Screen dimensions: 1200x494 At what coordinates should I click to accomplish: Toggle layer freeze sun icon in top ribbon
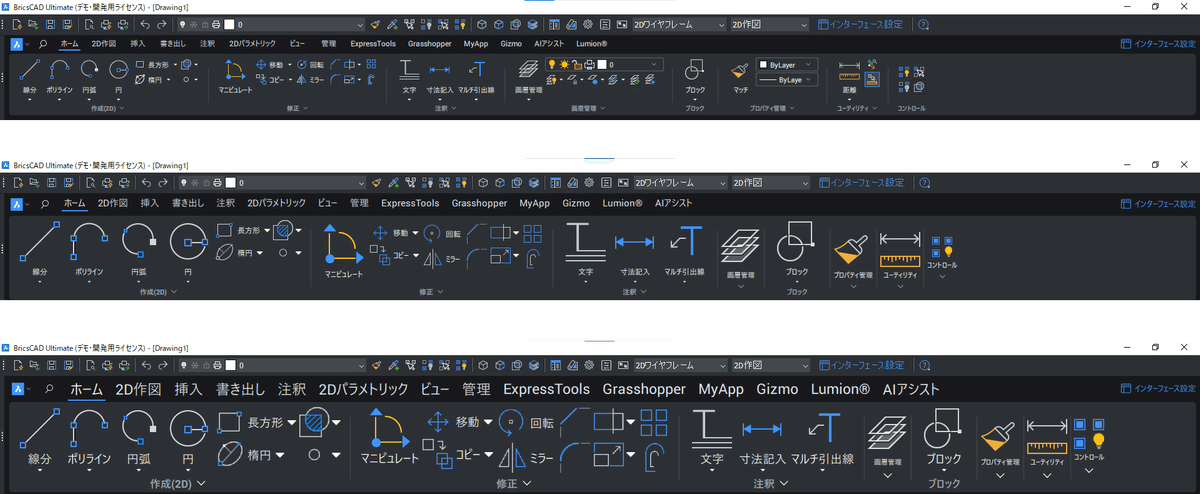coord(564,64)
